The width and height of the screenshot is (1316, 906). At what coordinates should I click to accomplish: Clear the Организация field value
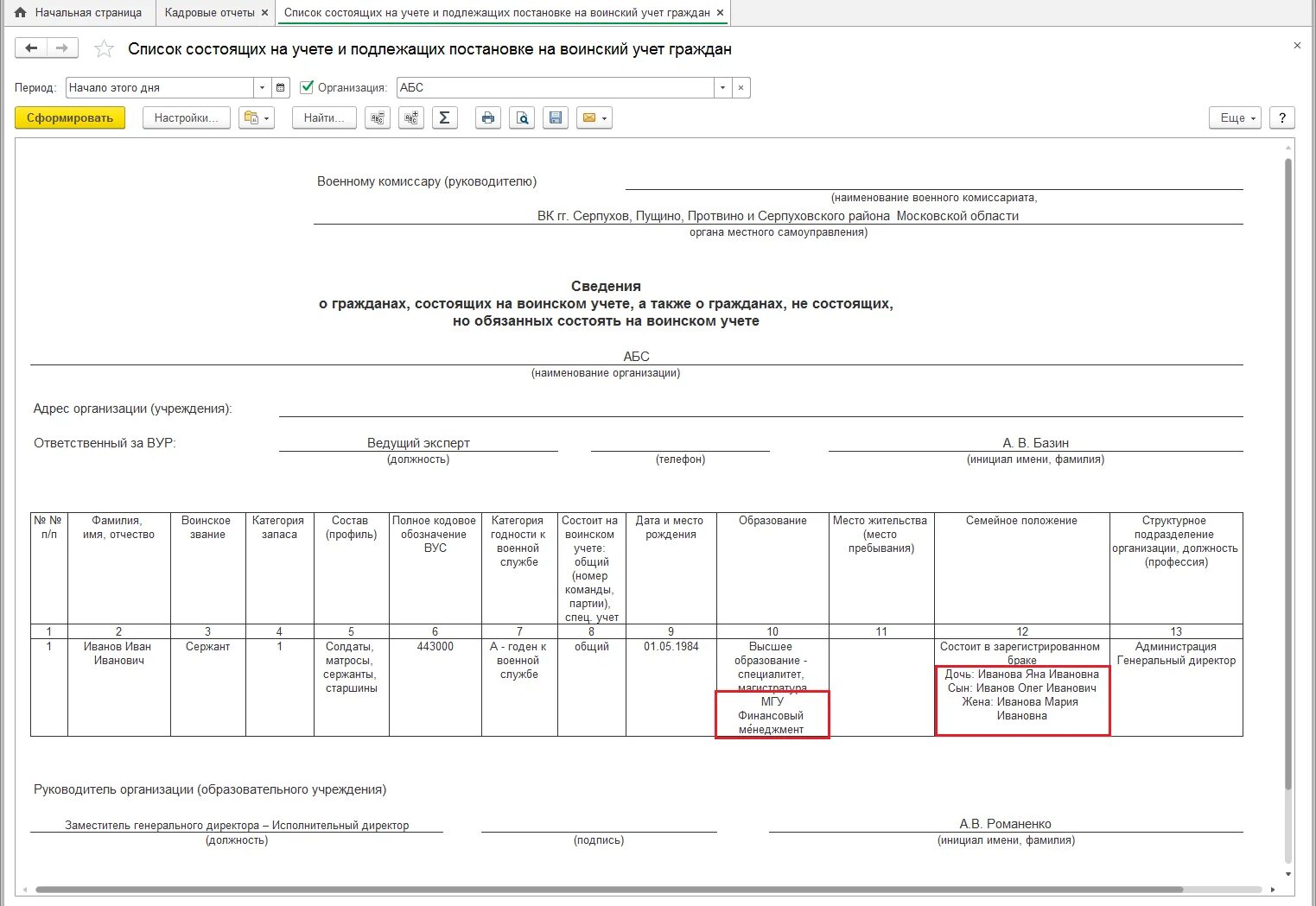(741, 87)
